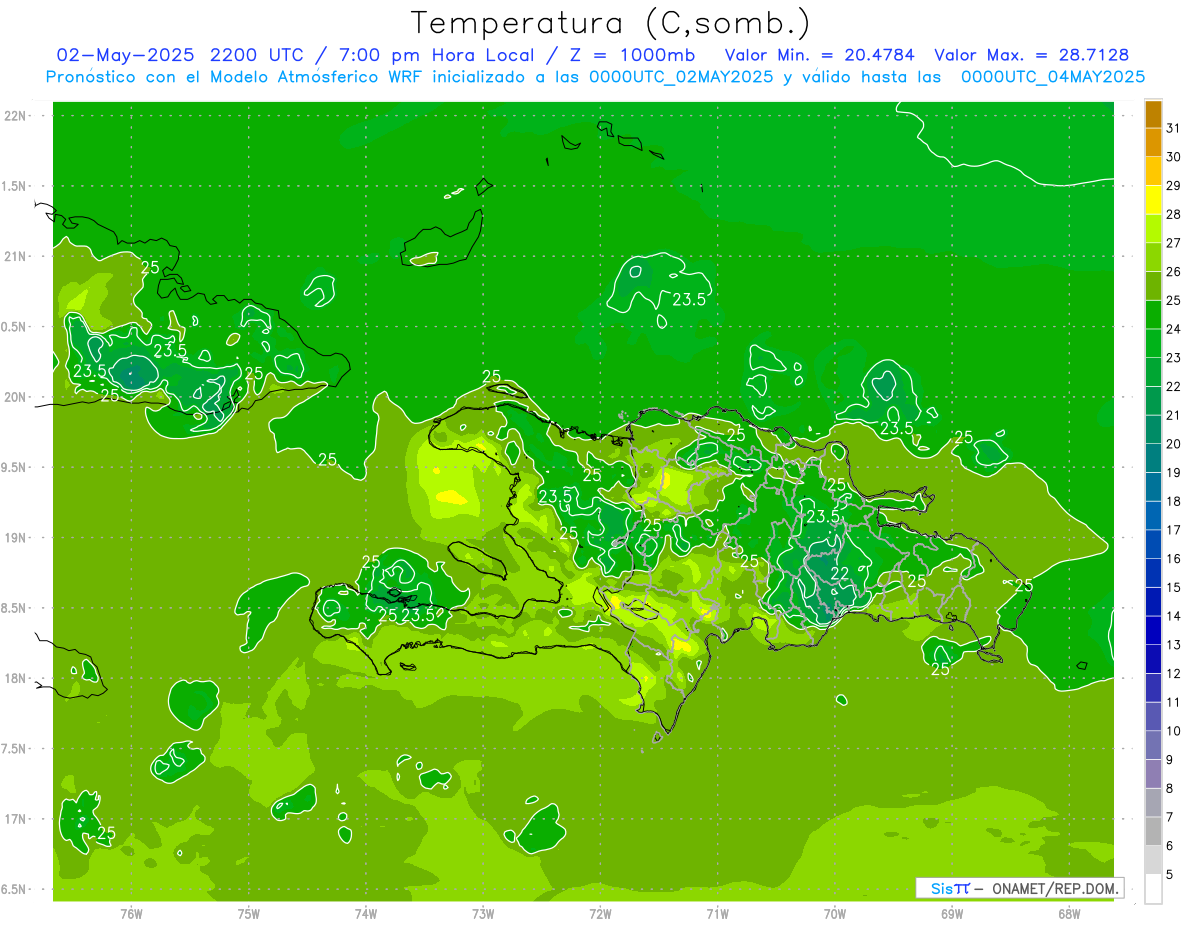Click the white swatch below 5 on scale
This screenshot has width=1200, height=927.
point(1153,889)
